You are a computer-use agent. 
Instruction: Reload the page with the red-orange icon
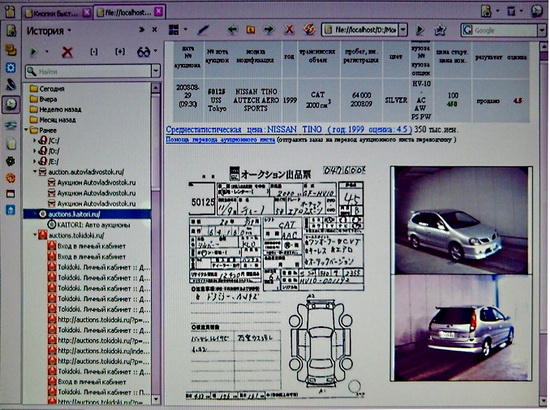[309, 30]
